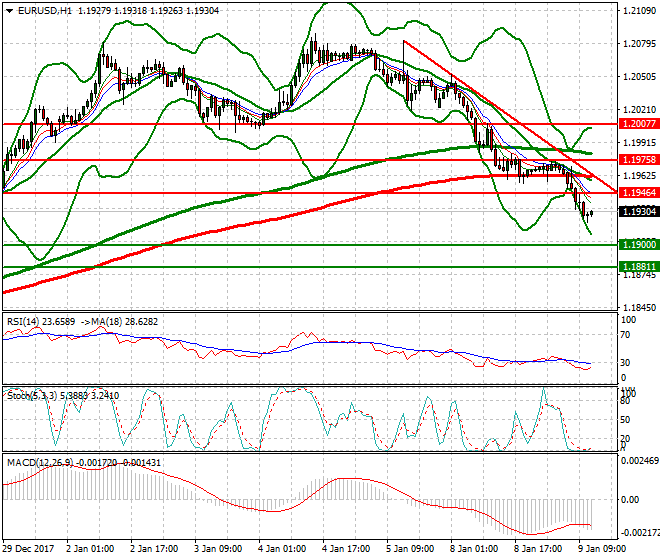This screenshot has height=560, width=660.
Task: Select the 3 Jan 09:00 time marker
Action: click(x=217, y=550)
